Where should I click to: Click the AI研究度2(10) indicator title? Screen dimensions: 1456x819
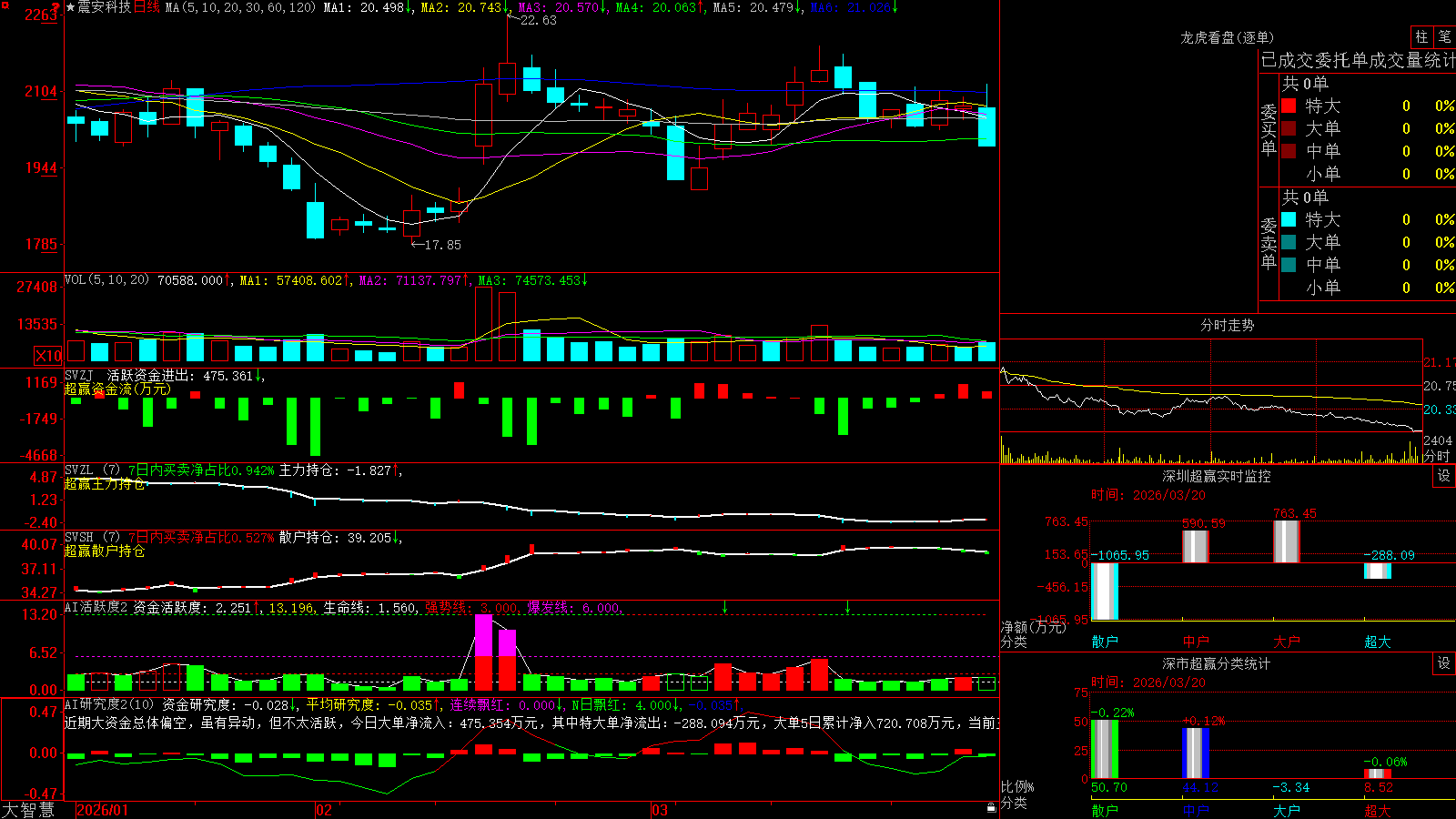[109, 704]
